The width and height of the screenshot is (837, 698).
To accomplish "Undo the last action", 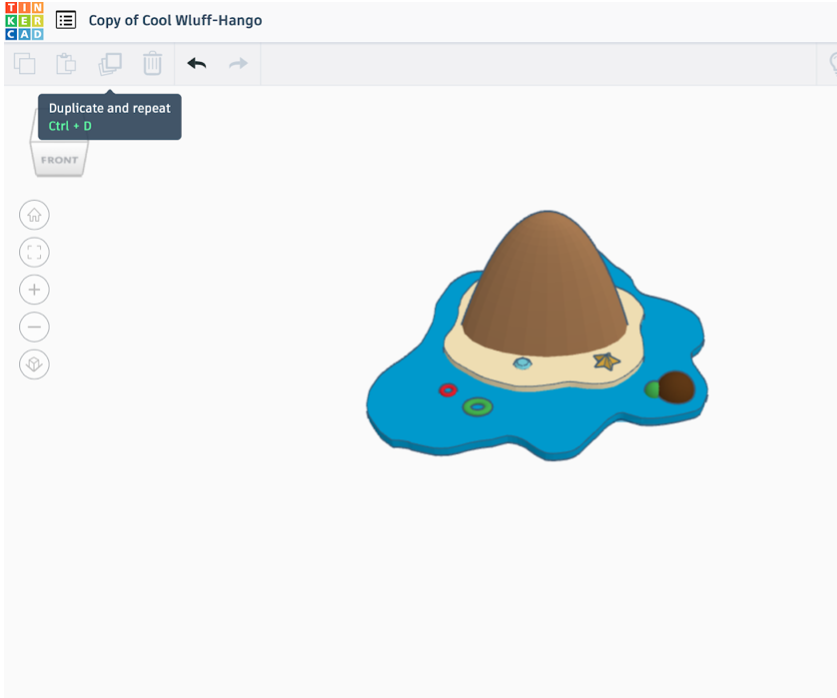I will click(x=196, y=63).
